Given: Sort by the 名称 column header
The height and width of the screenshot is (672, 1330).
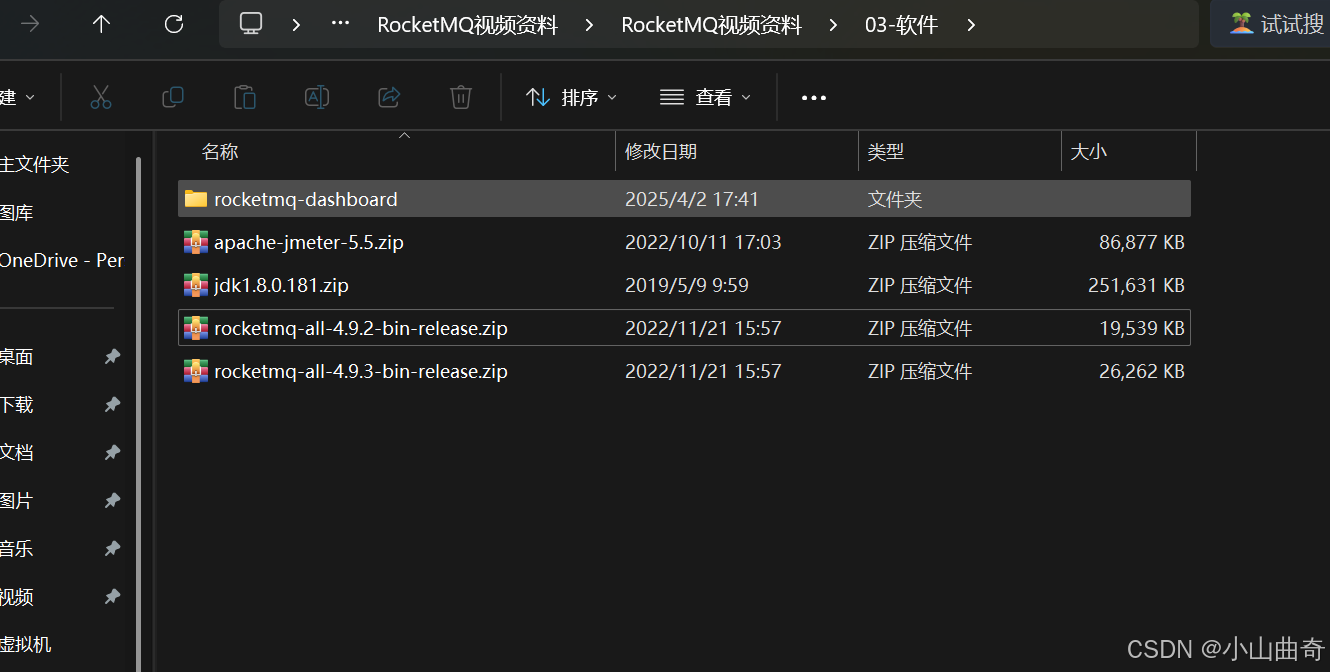Looking at the screenshot, I should tap(220, 152).
